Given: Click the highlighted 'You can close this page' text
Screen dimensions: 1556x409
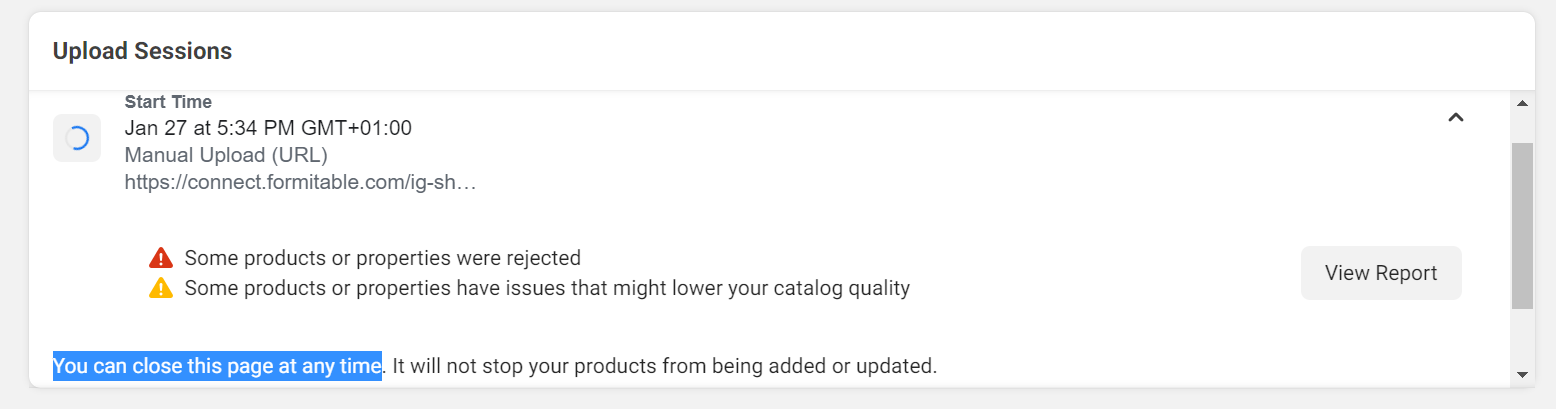Looking at the screenshot, I should pyautogui.click(x=217, y=366).
